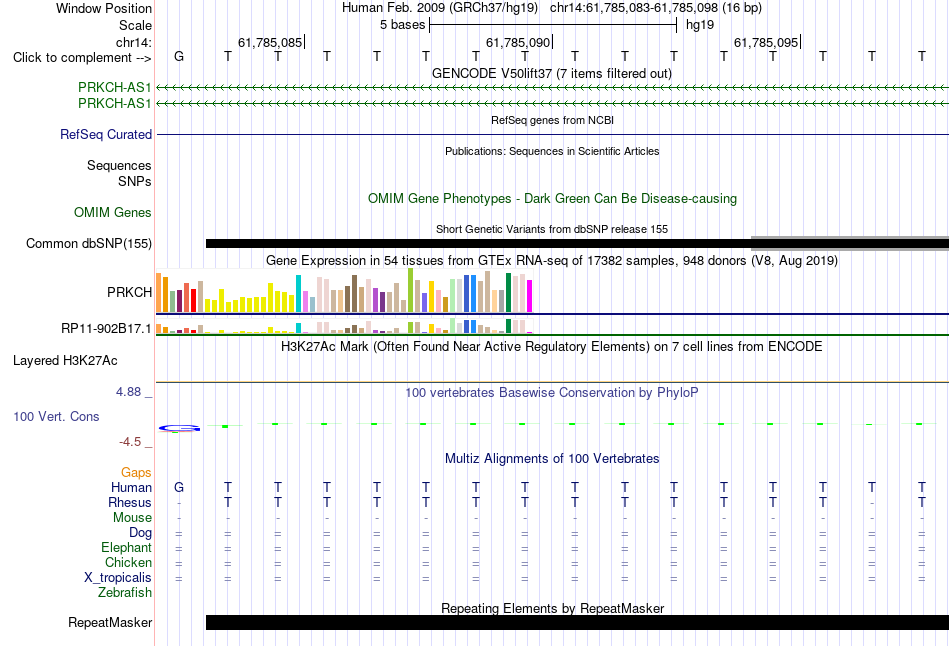
Task: Click the RefSeq Curated track label
Action: [x=105, y=135]
